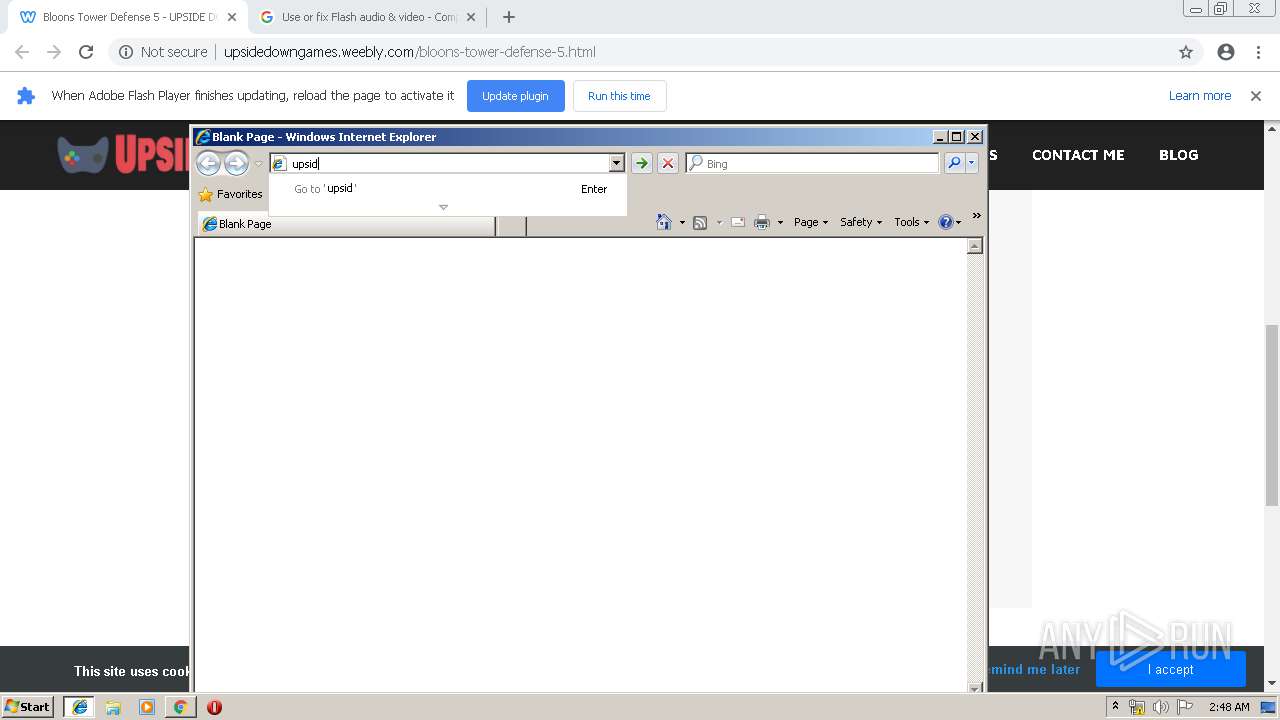The width and height of the screenshot is (1280, 720).
Task: Click the plugin puzzle piece icon
Action: [x=26, y=96]
